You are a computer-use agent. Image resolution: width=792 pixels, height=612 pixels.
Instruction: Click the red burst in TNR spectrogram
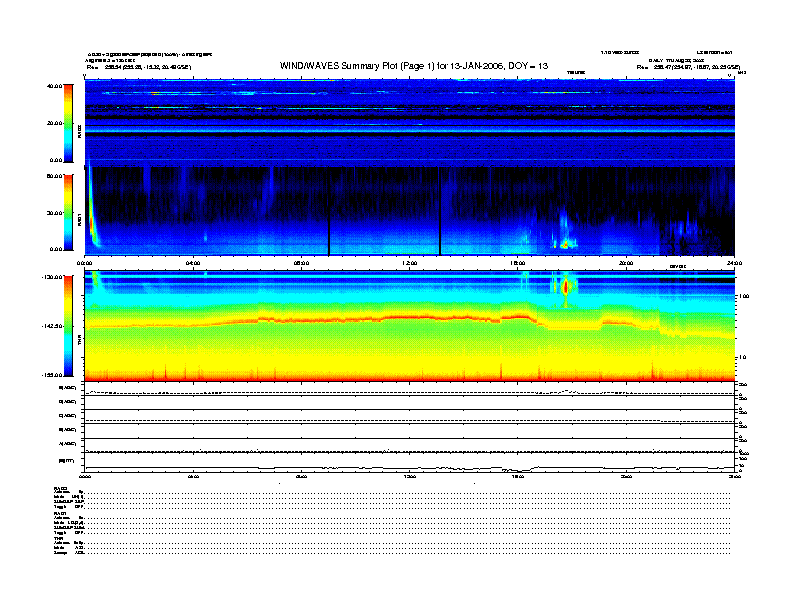tap(566, 287)
